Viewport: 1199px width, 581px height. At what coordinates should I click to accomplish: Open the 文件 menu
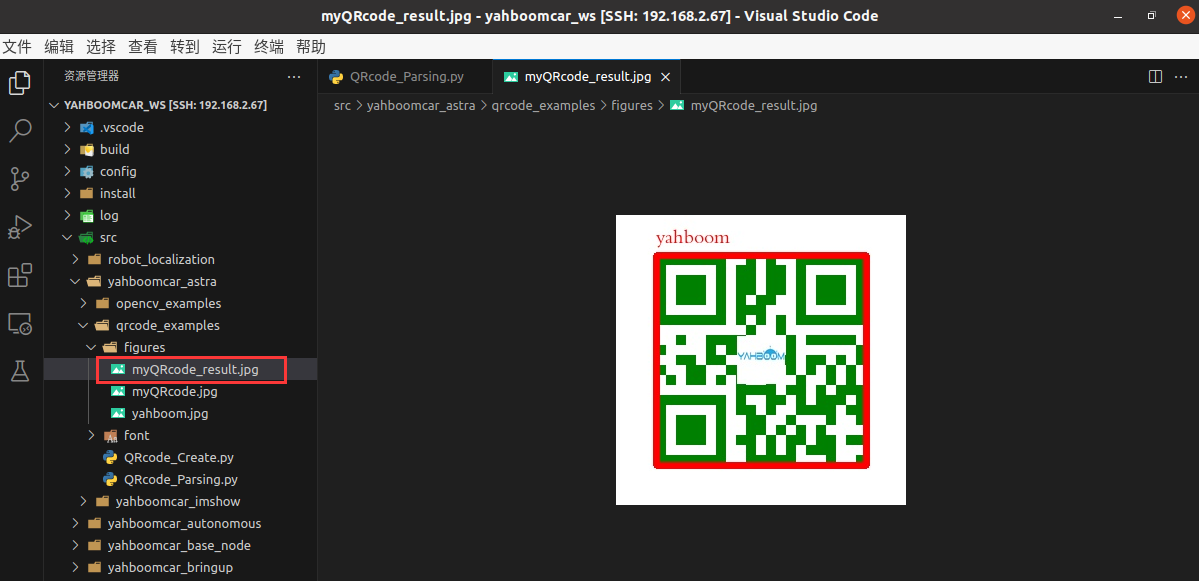click(x=17, y=47)
